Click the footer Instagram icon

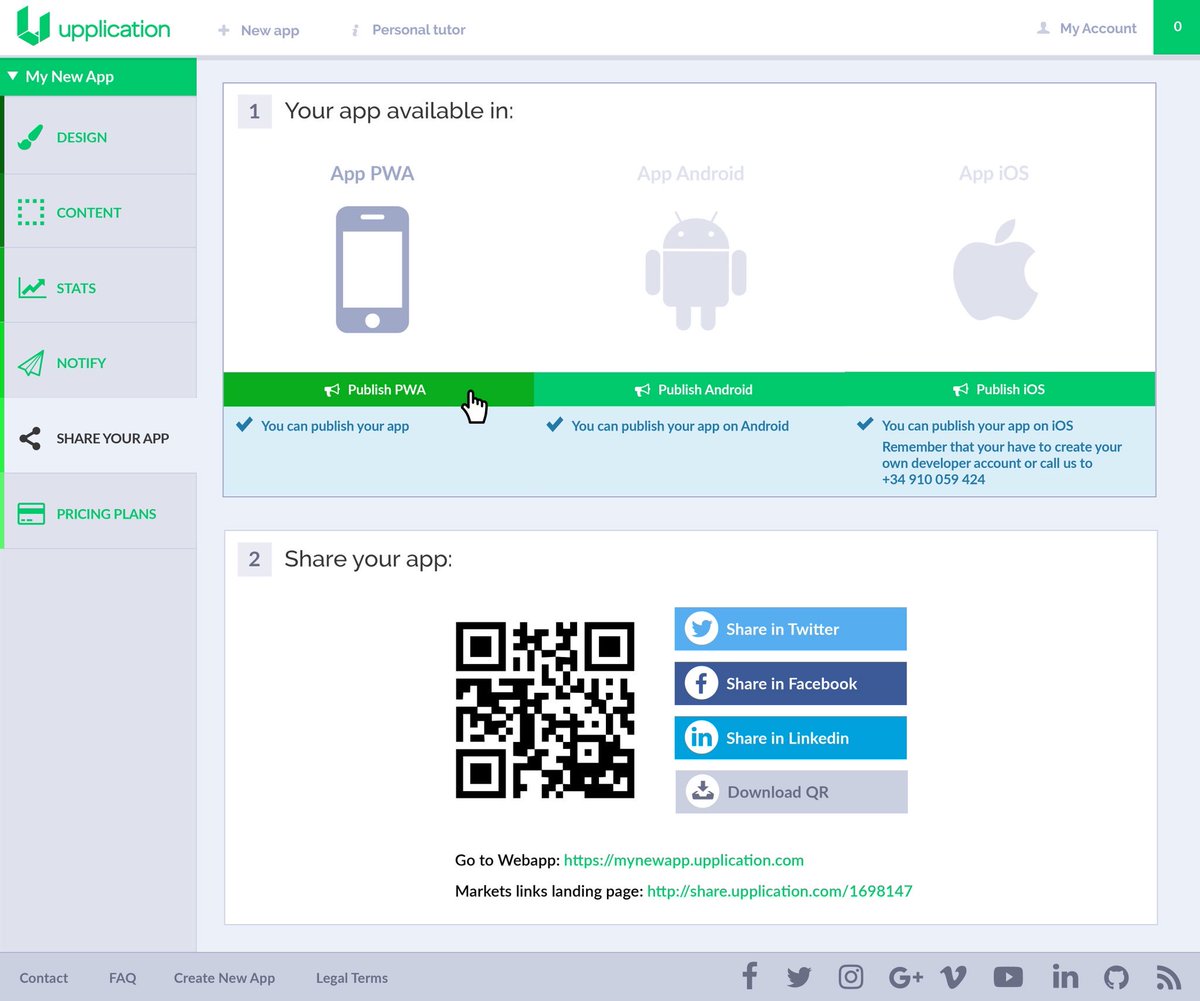click(x=851, y=977)
